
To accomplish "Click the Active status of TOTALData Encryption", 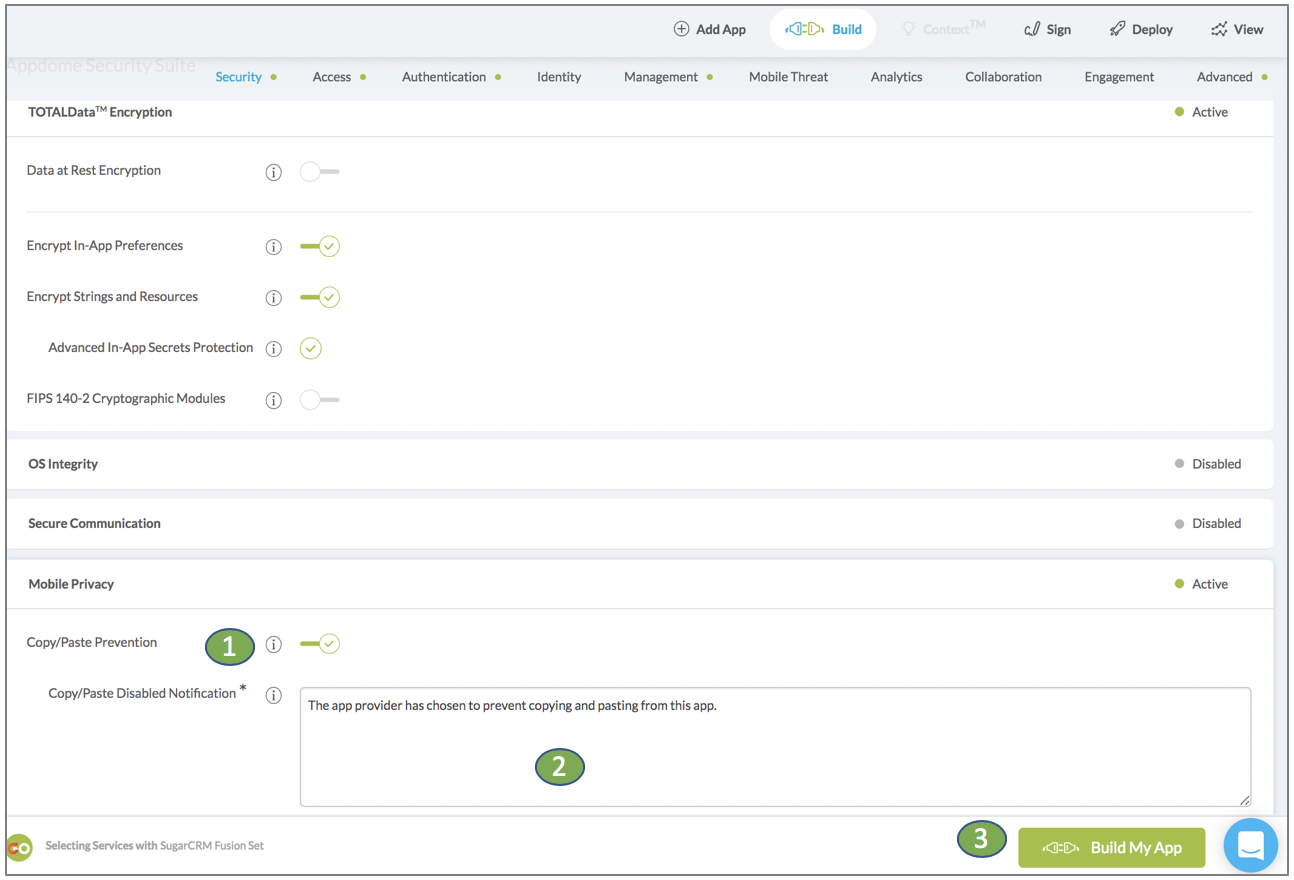I will tap(1201, 112).
